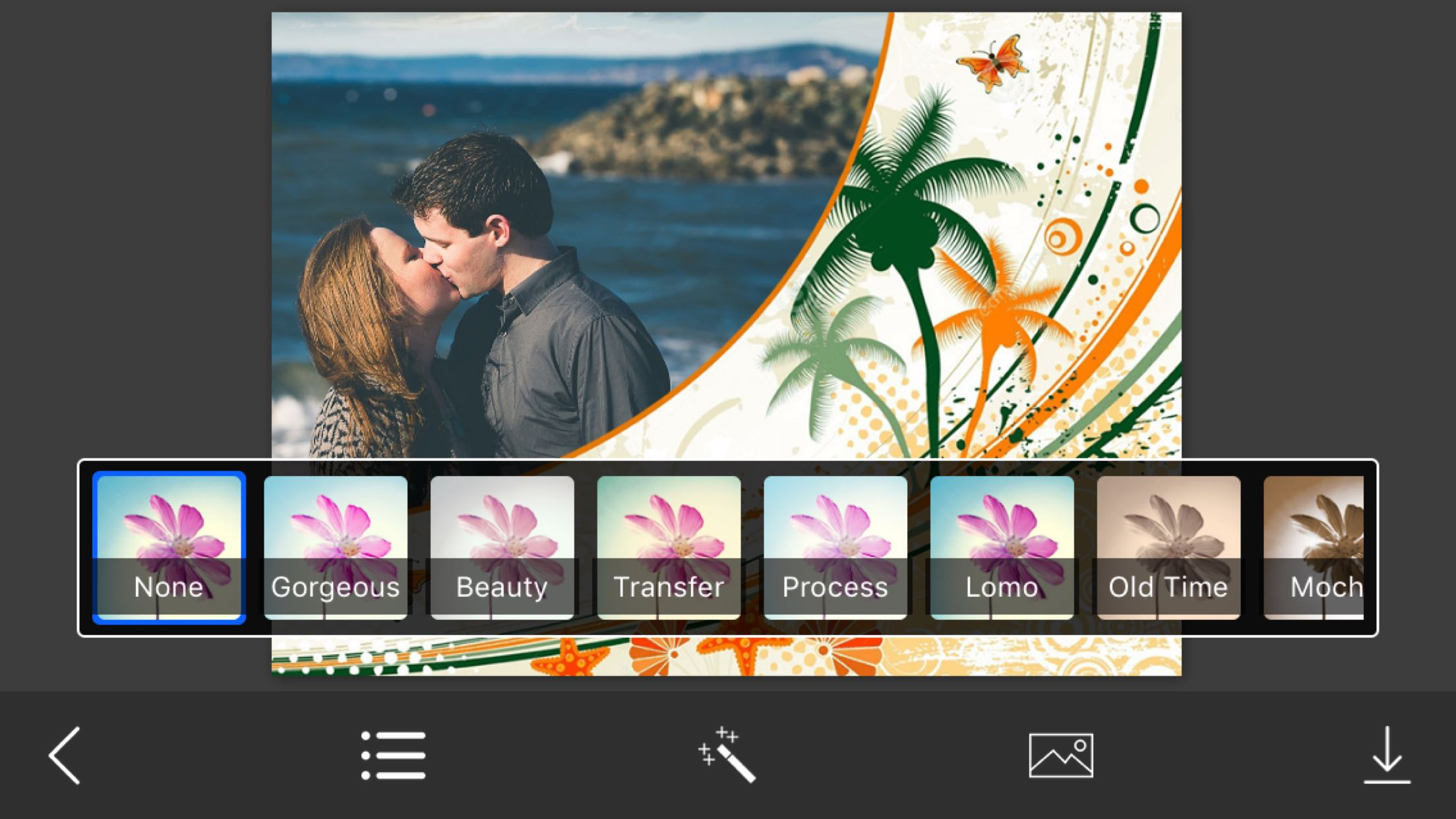Tap the orange palm tree graphic
This screenshot has height=819, width=1456.
pos(996,310)
